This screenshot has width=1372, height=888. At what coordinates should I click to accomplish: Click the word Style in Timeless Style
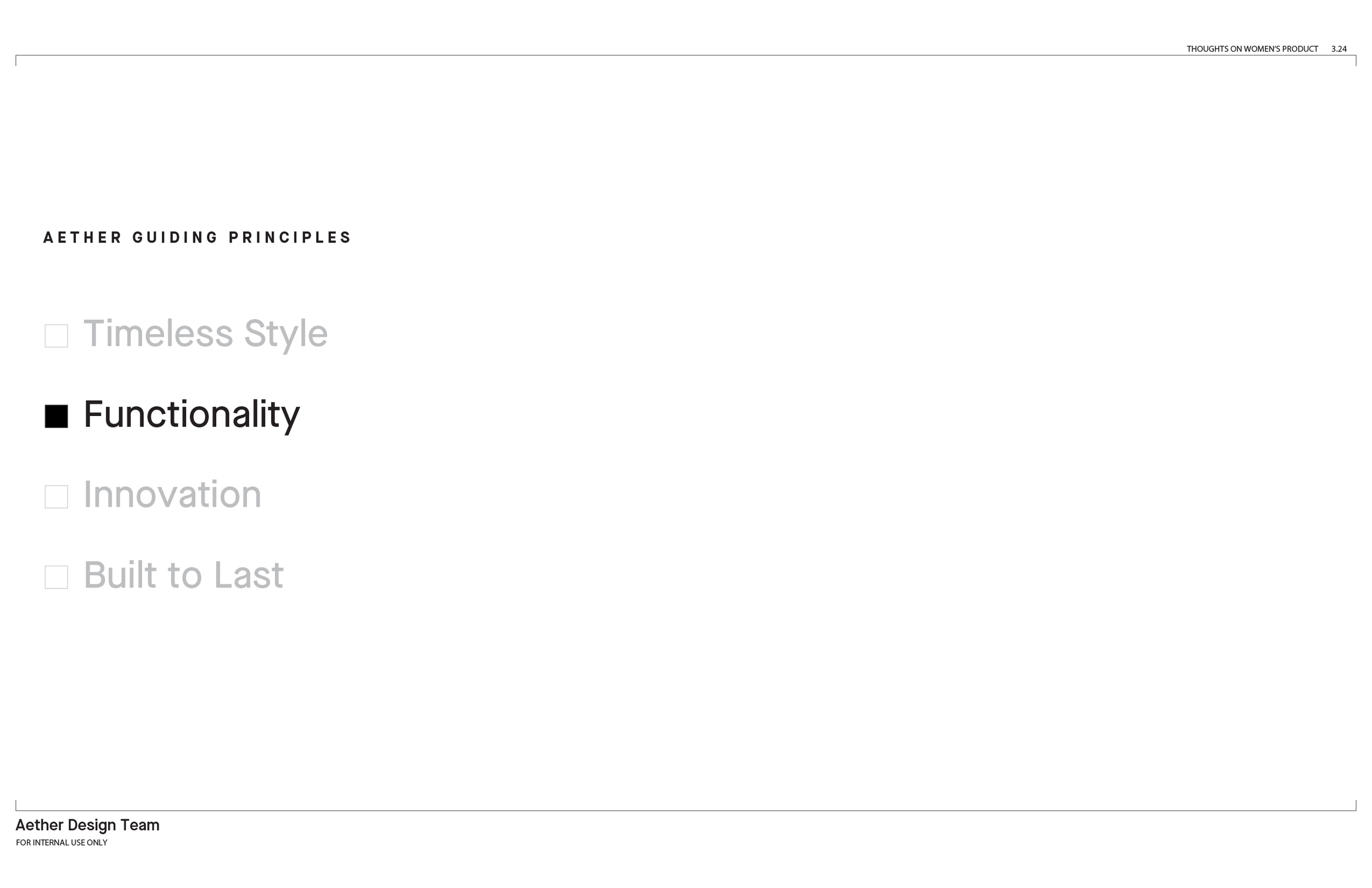(x=286, y=334)
